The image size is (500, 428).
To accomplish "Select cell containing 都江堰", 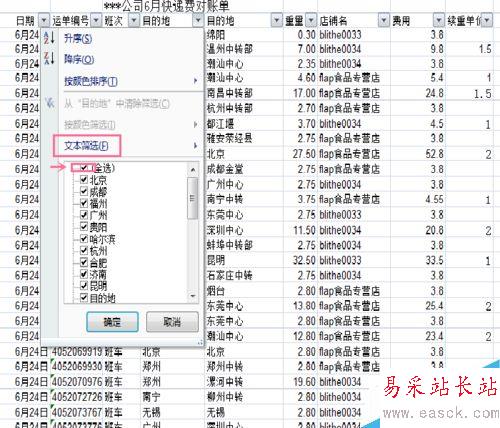I will pyautogui.click(x=244, y=124).
